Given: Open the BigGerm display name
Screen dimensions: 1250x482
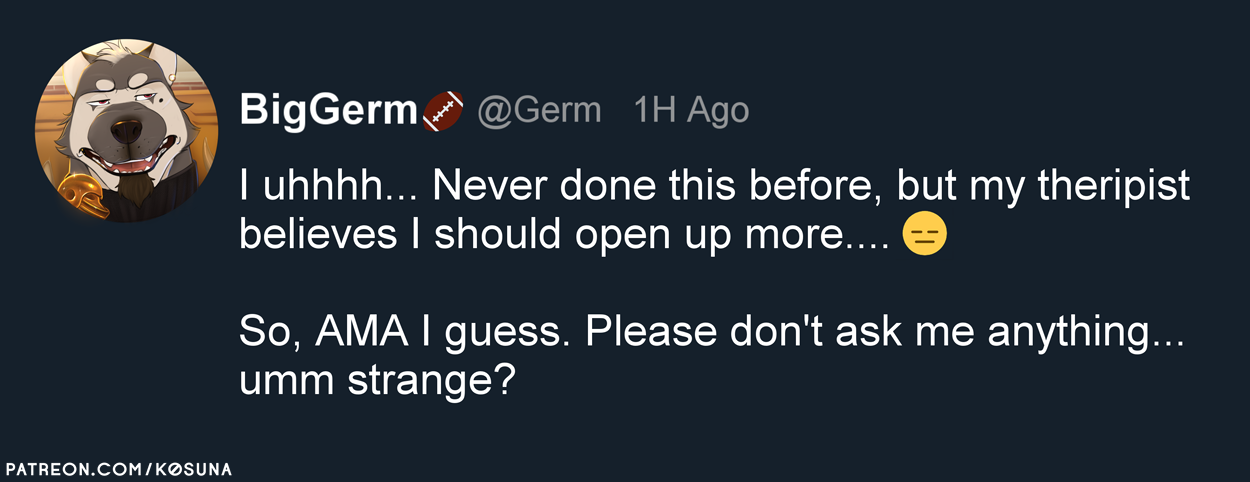Looking at the screenshot, I should (328, 112).
